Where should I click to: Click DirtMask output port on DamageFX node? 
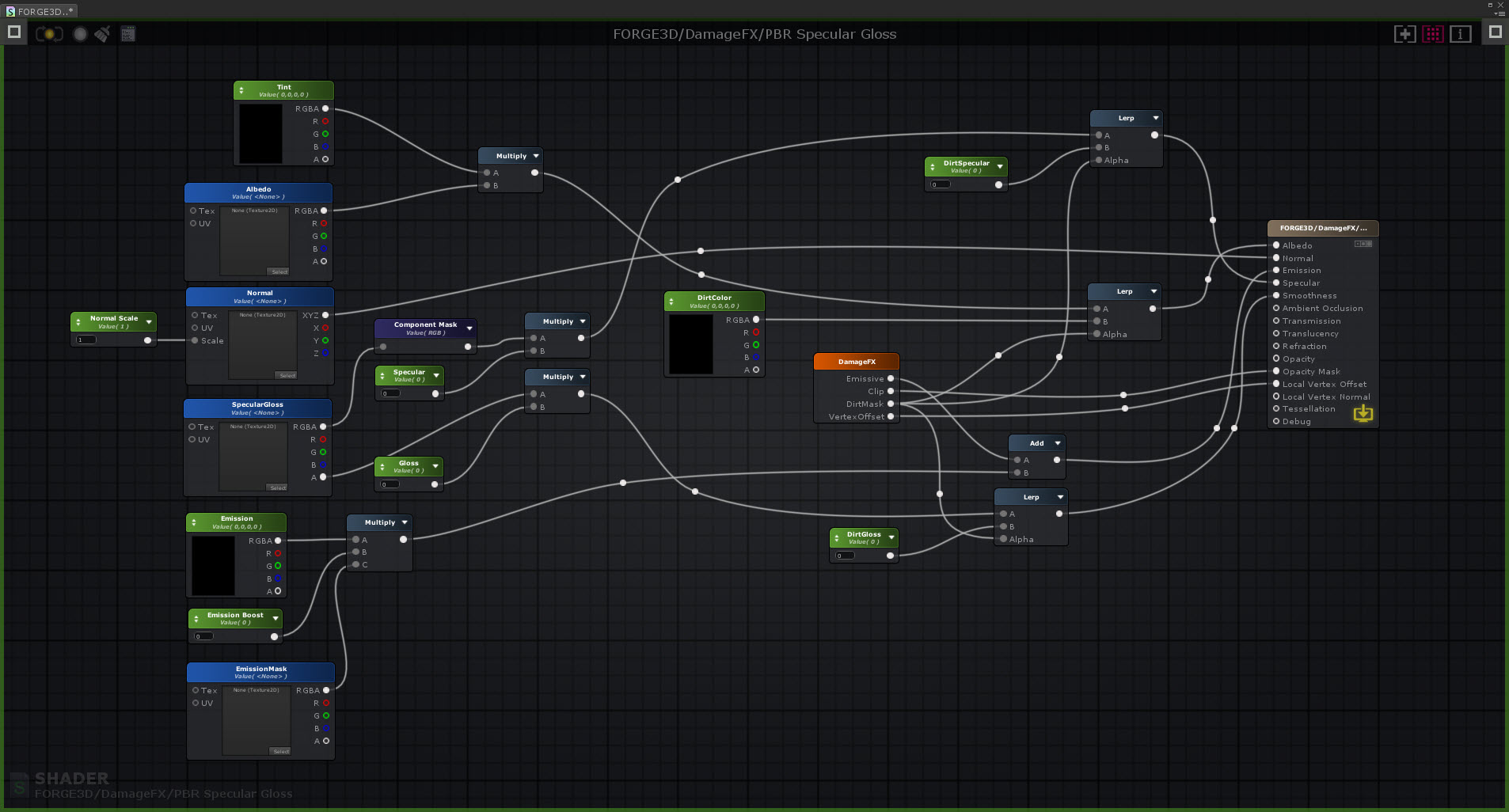891,404
